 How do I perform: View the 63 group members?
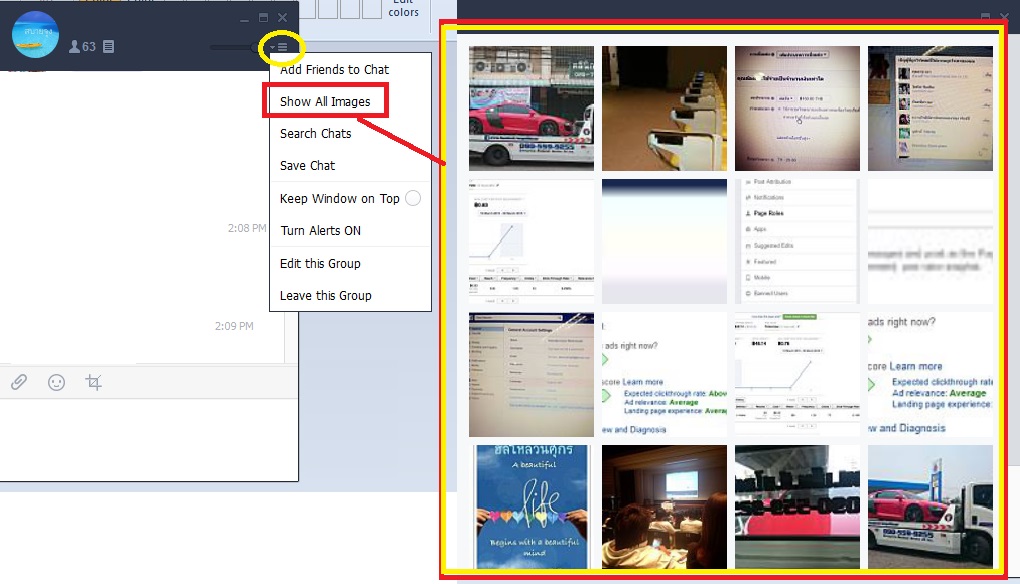tap(83, 47)
